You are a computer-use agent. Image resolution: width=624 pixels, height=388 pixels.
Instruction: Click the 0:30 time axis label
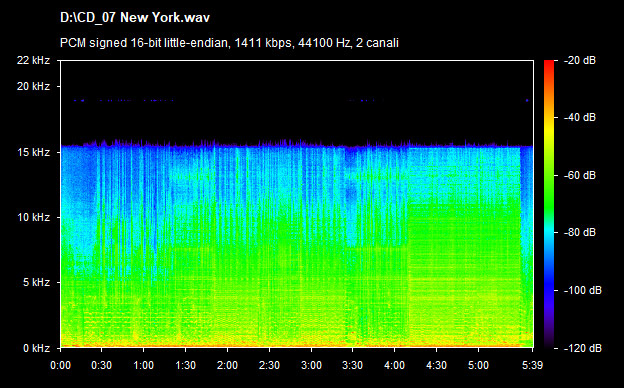click(101, 365)
